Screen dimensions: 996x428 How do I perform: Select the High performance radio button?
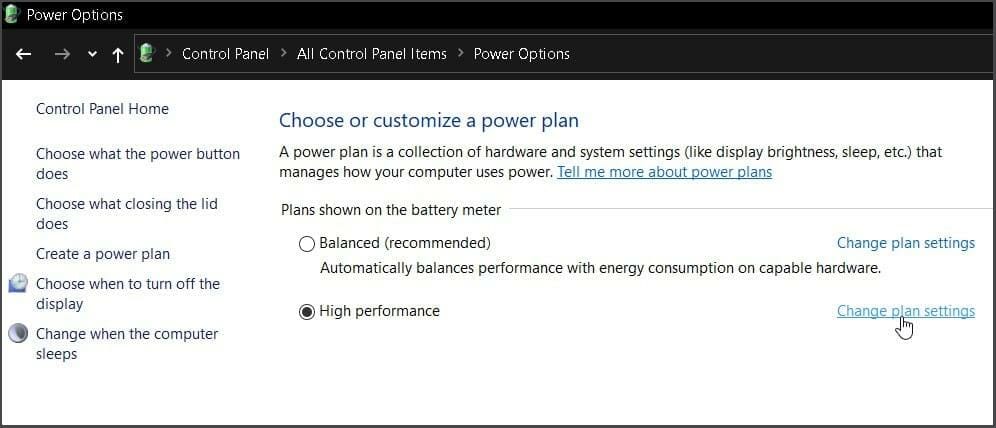(x=307, y=312)
